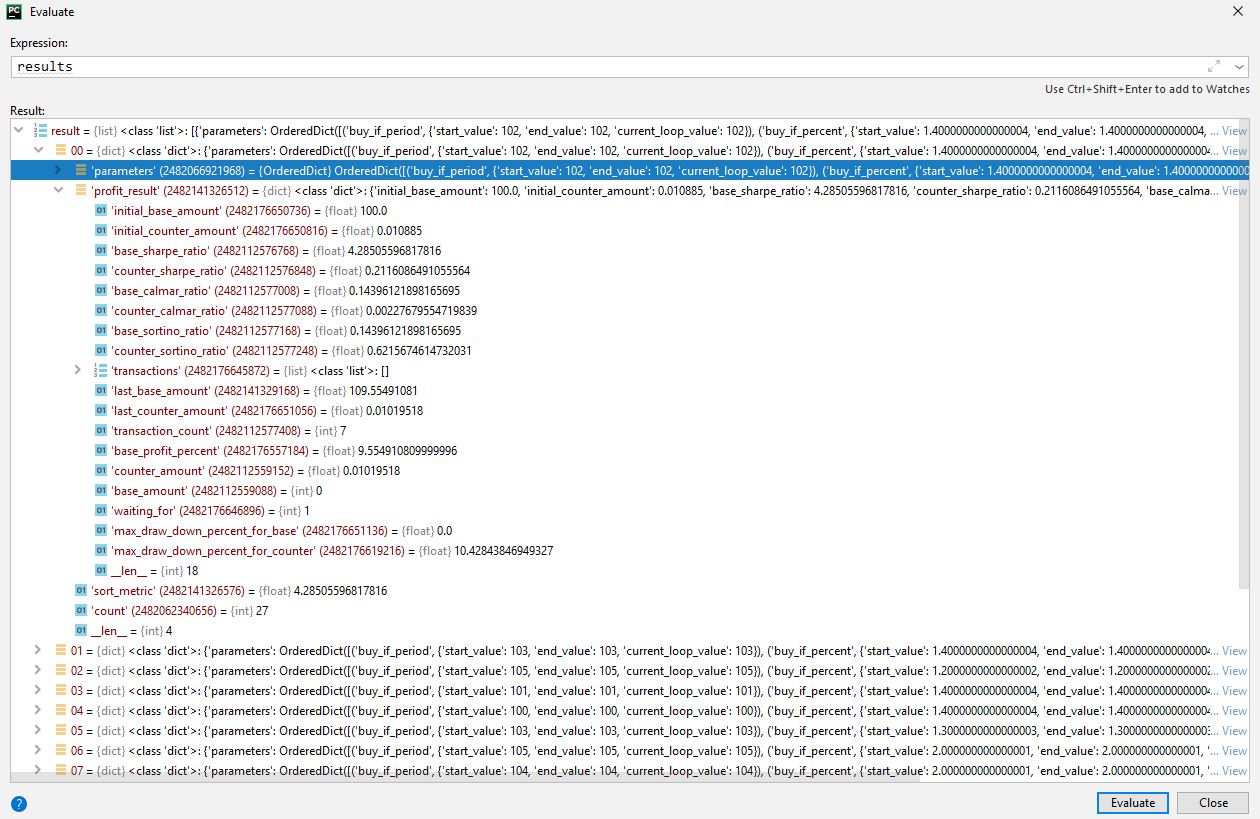The height and width of the screenshot is (819, 1260).
Task: Click inside the Expression input field
Action: (x=400, y=66)
